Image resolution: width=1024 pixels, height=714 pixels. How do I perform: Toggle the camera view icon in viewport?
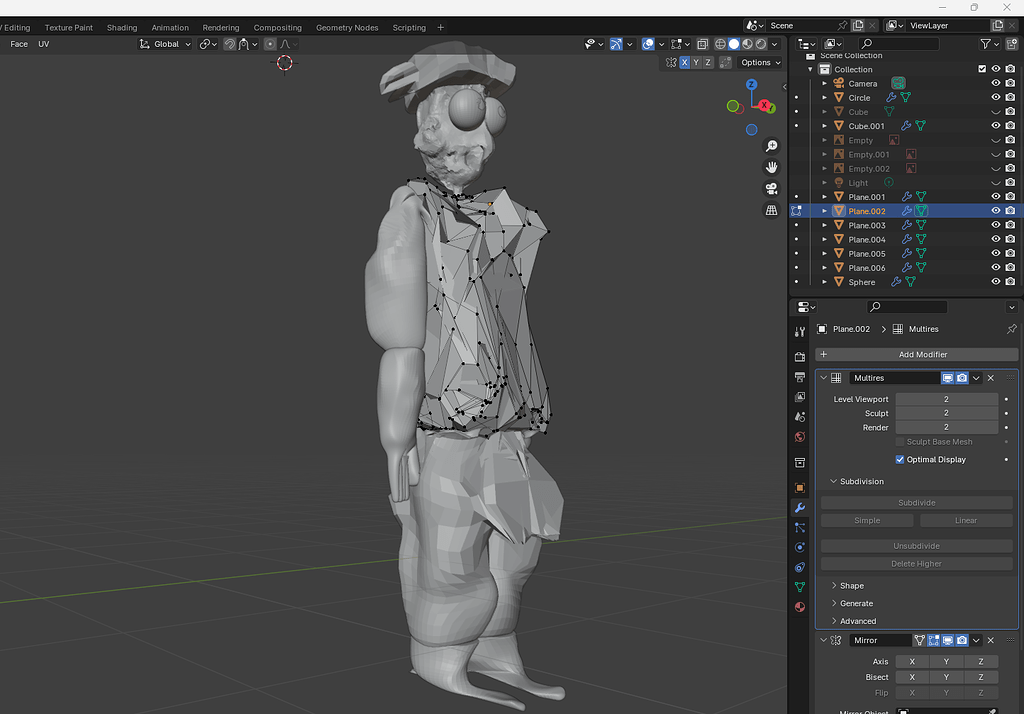(x=771, y=189)
